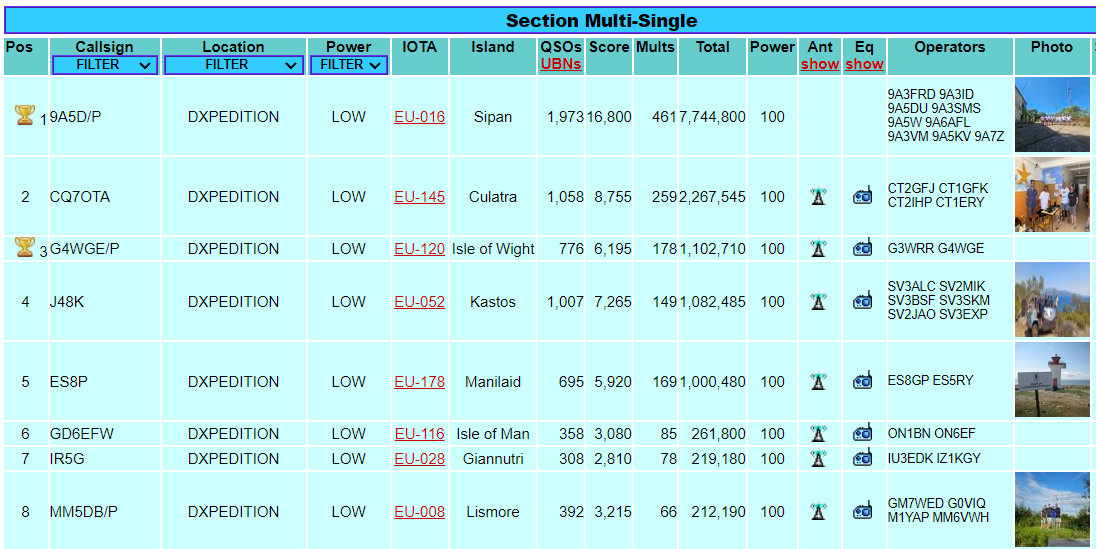The image size is (1096, 549).
Task: Select callsign ES8P
Action: tap(68, 382)
